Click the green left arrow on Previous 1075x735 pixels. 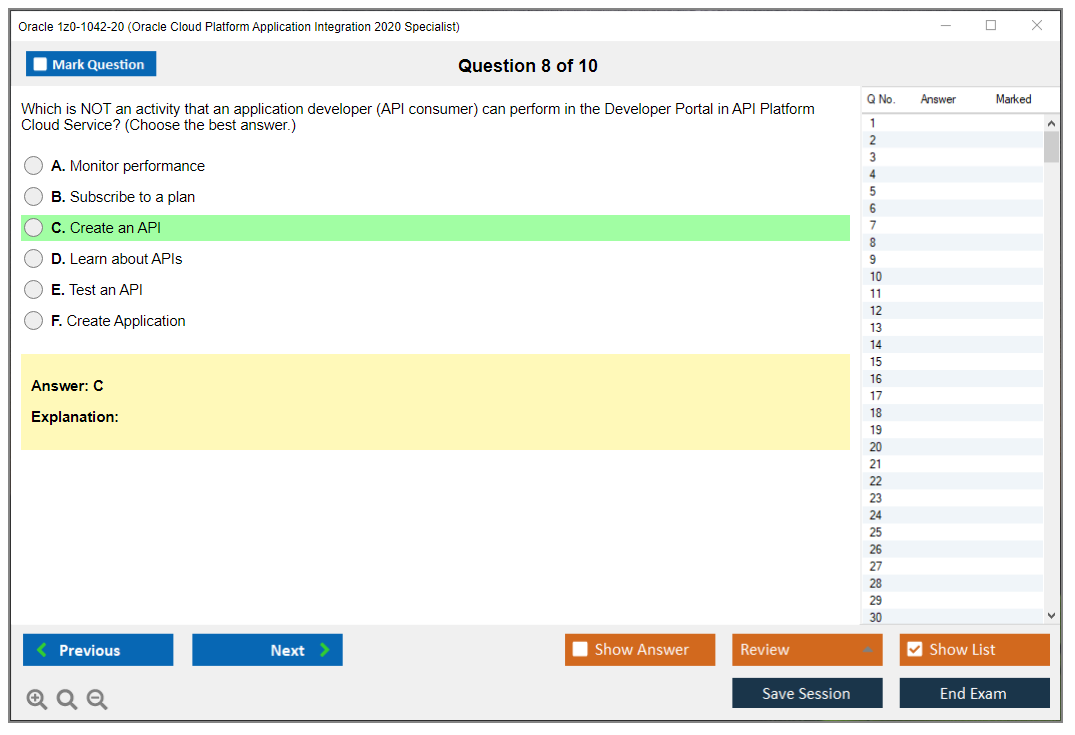(42, 650)
